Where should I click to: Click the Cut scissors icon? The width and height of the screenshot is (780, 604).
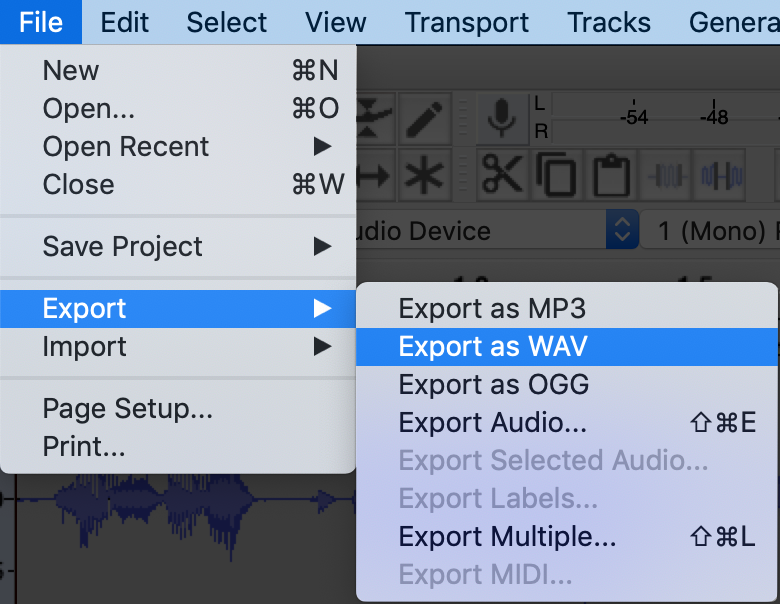tap(502, 176)
